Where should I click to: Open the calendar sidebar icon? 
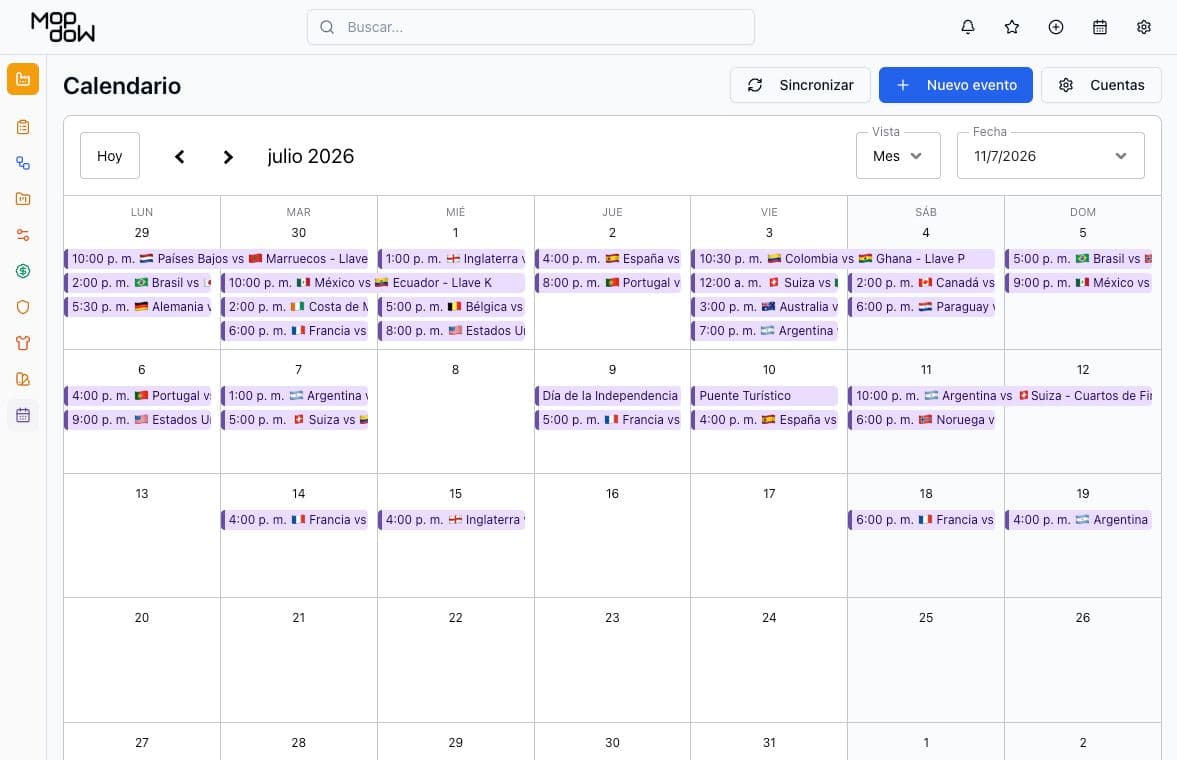[x=23, y=415]
